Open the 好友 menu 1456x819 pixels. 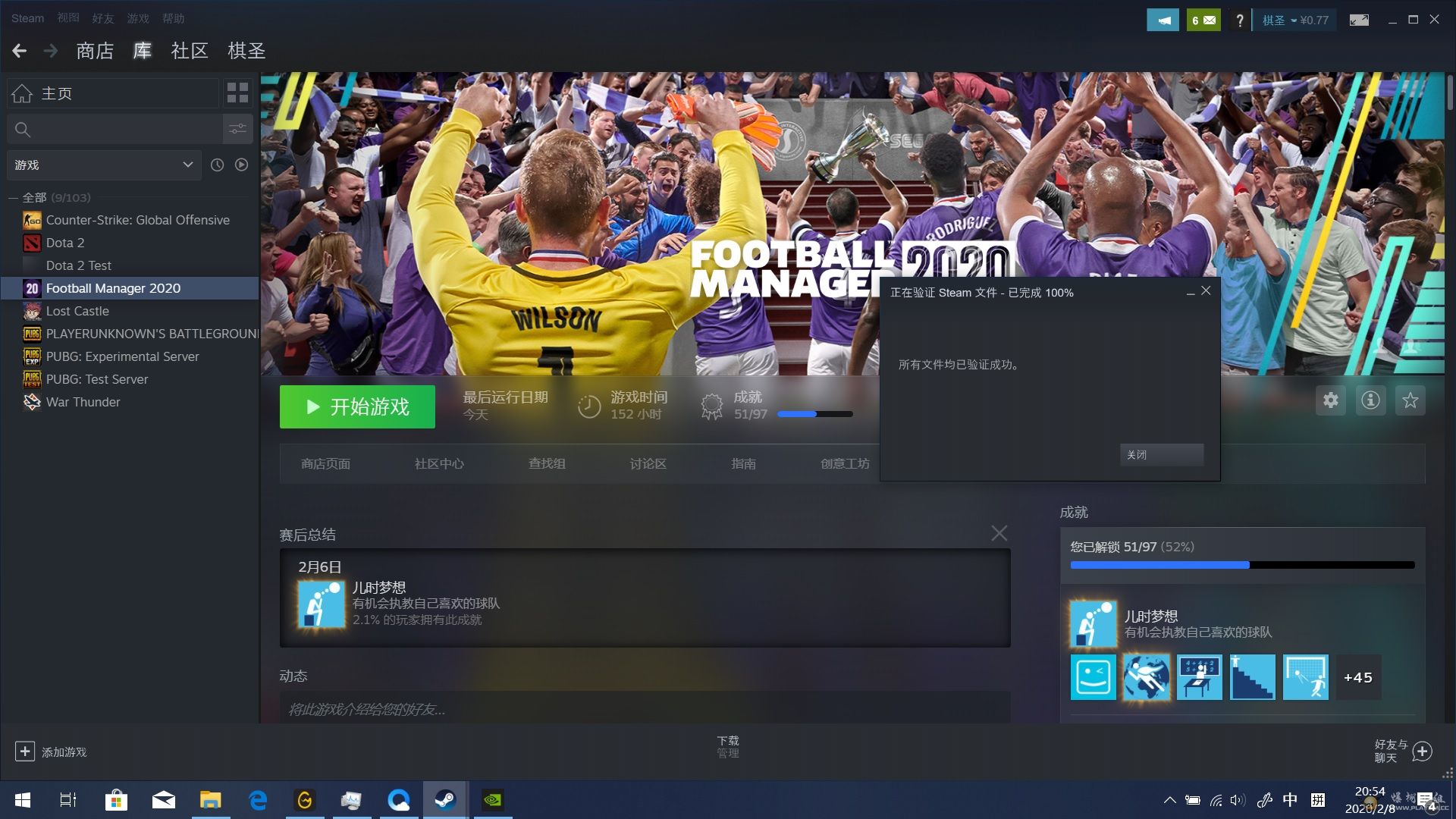(103, 18)
